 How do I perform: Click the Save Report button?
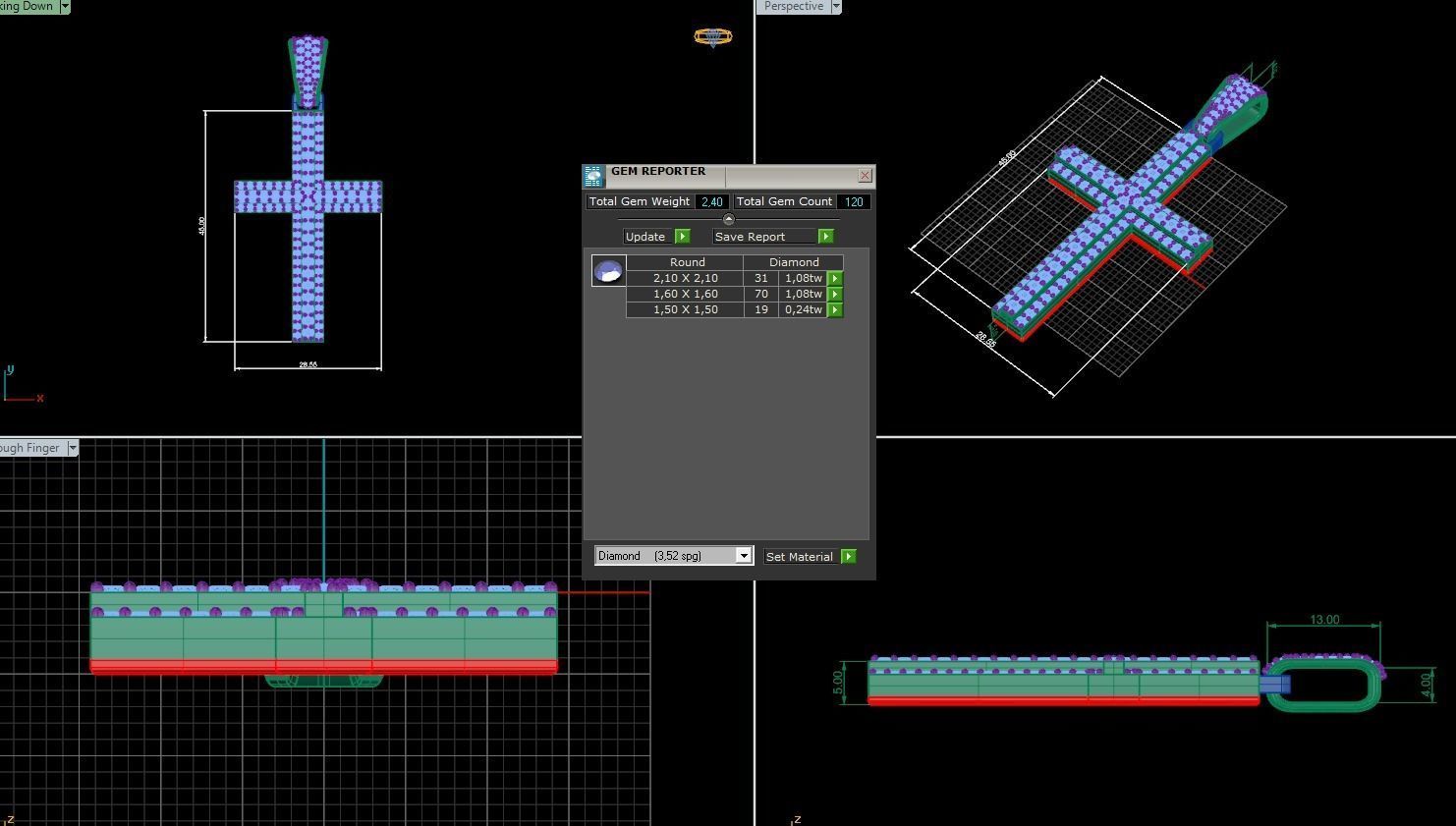pos(764,237)
